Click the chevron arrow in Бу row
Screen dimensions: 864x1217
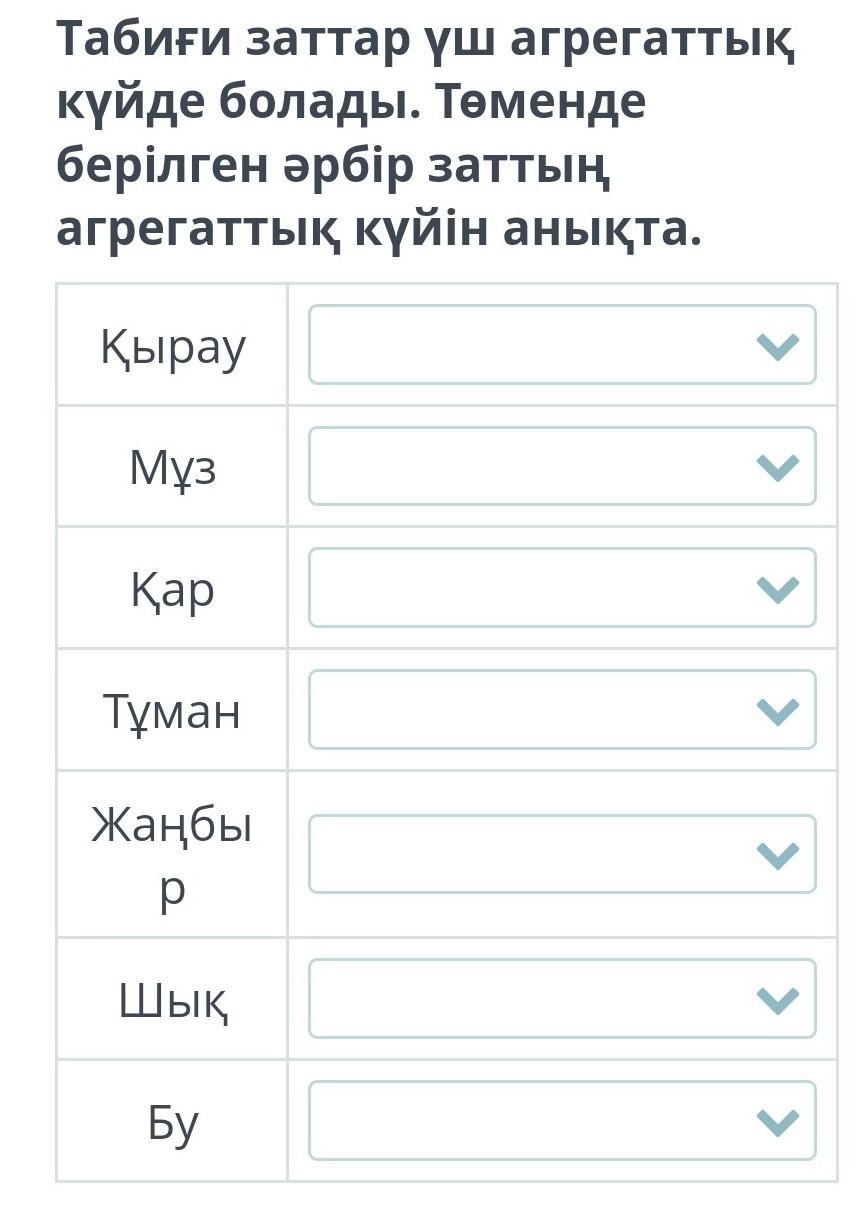(x=778, y=1122)
